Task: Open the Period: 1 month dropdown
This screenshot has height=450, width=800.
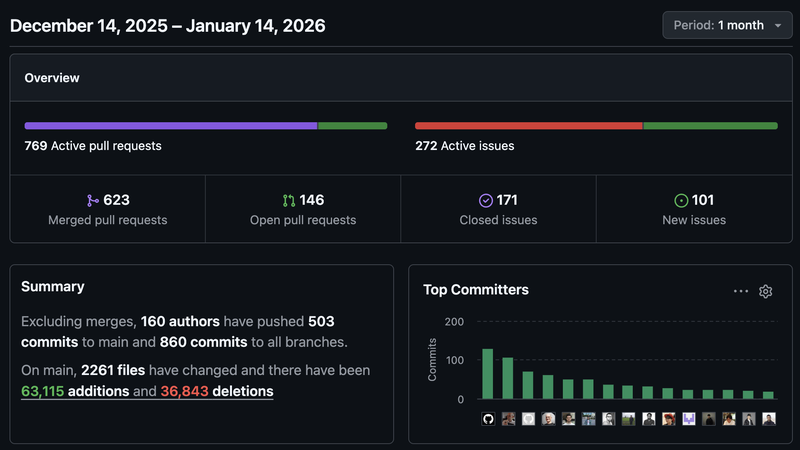Action: pos(727,25)
